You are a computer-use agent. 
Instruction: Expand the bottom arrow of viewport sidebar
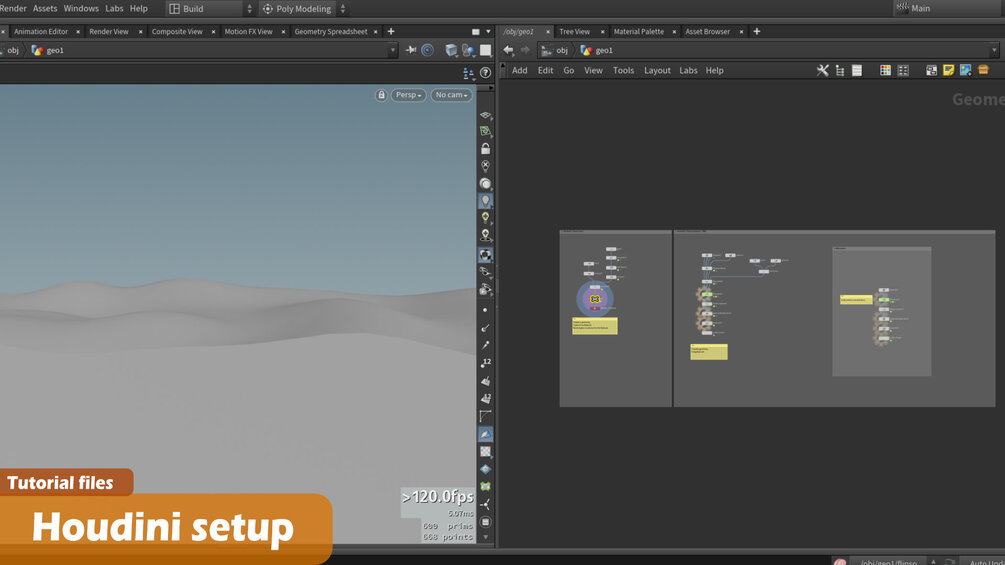[x=485, y=537]
